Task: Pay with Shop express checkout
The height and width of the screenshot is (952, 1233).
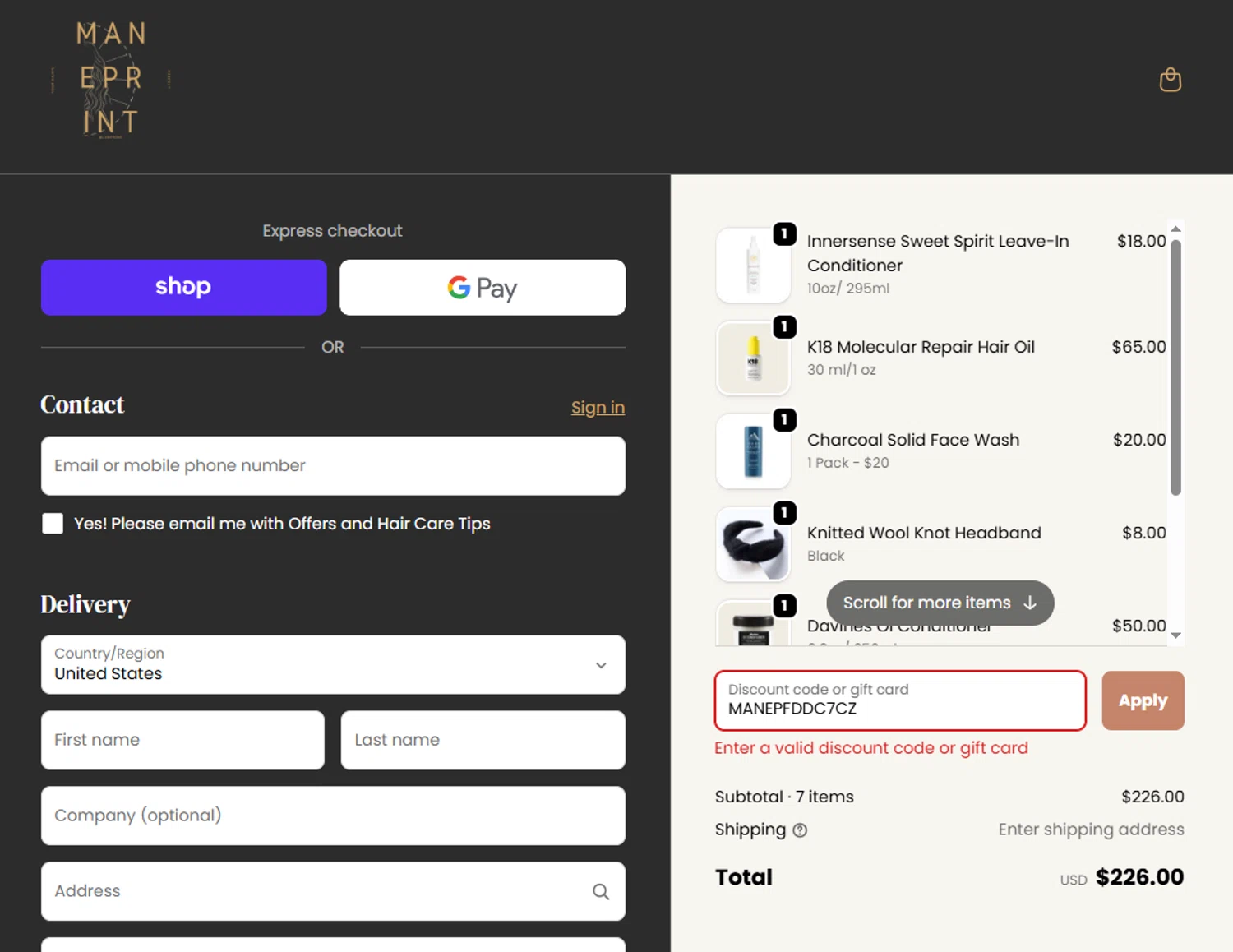Action: (183, 287)
